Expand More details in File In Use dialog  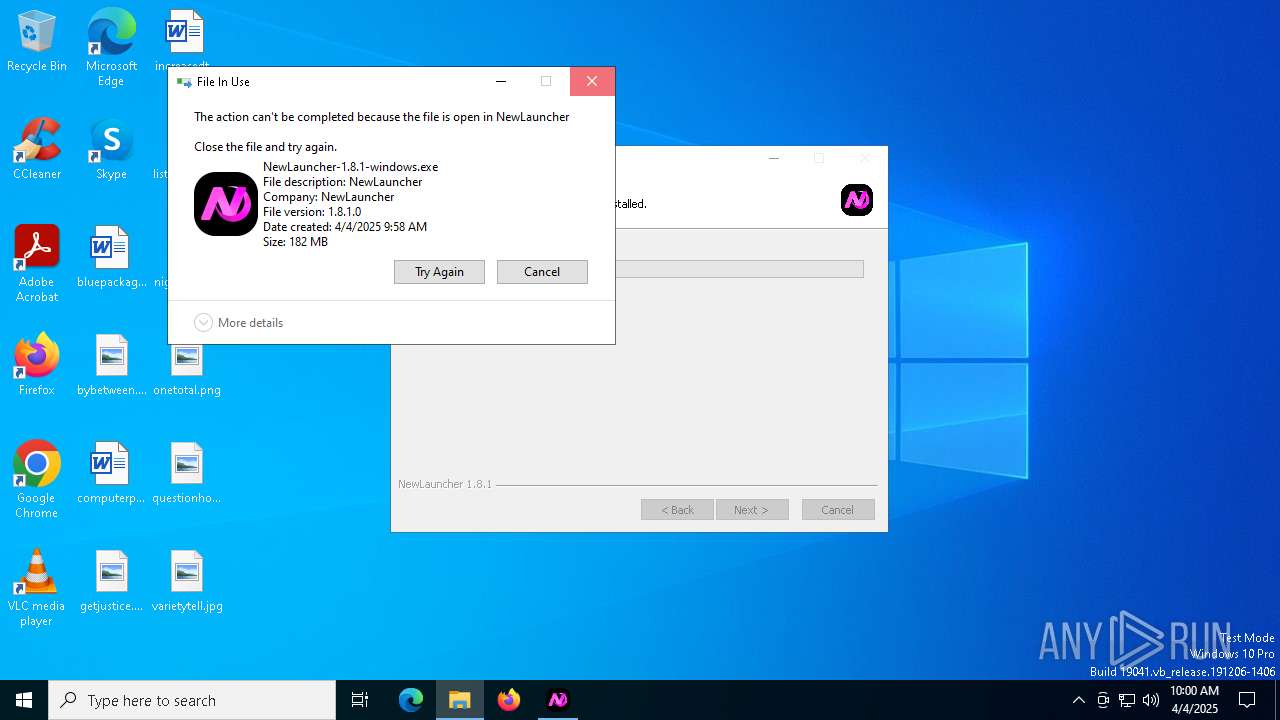pos(239,323)
